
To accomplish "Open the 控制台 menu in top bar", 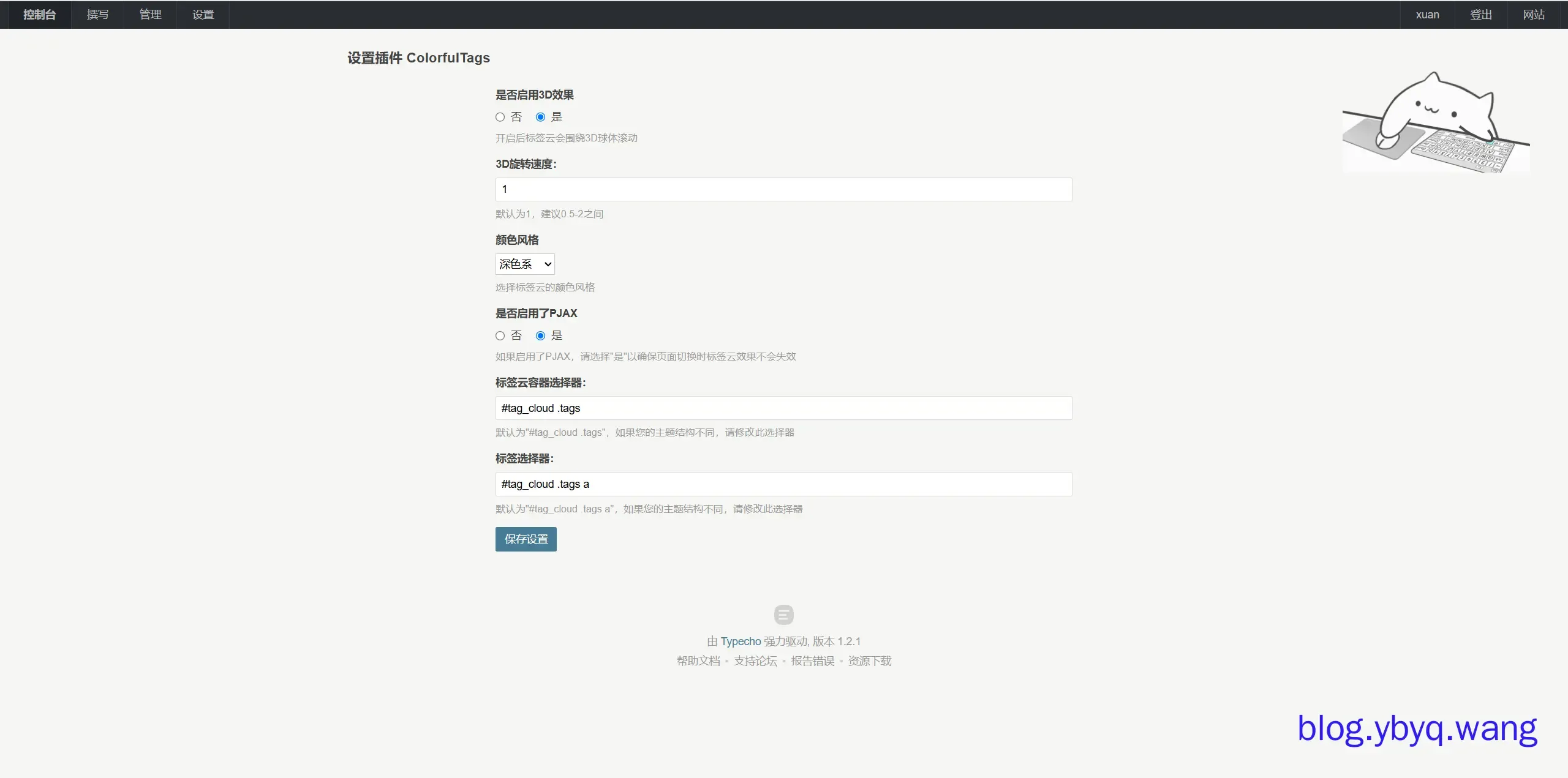I will pyautogui.click(x=39, y=15).
